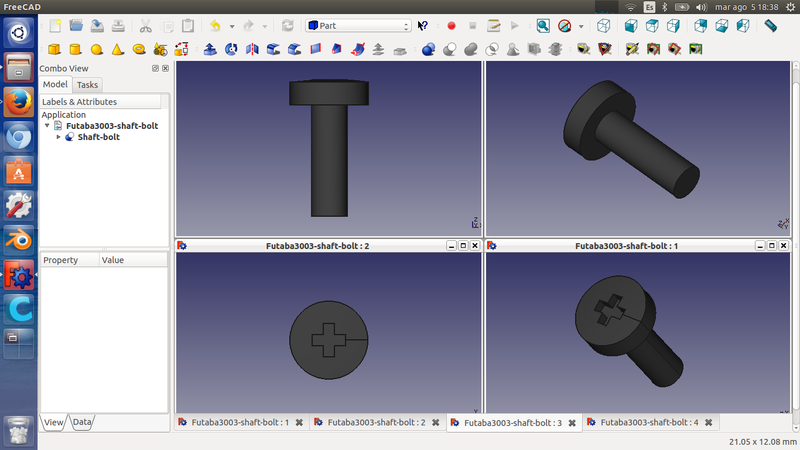Open the undo history dropdown arrow
Screen dimensions: 800x450
coord(231,26)
